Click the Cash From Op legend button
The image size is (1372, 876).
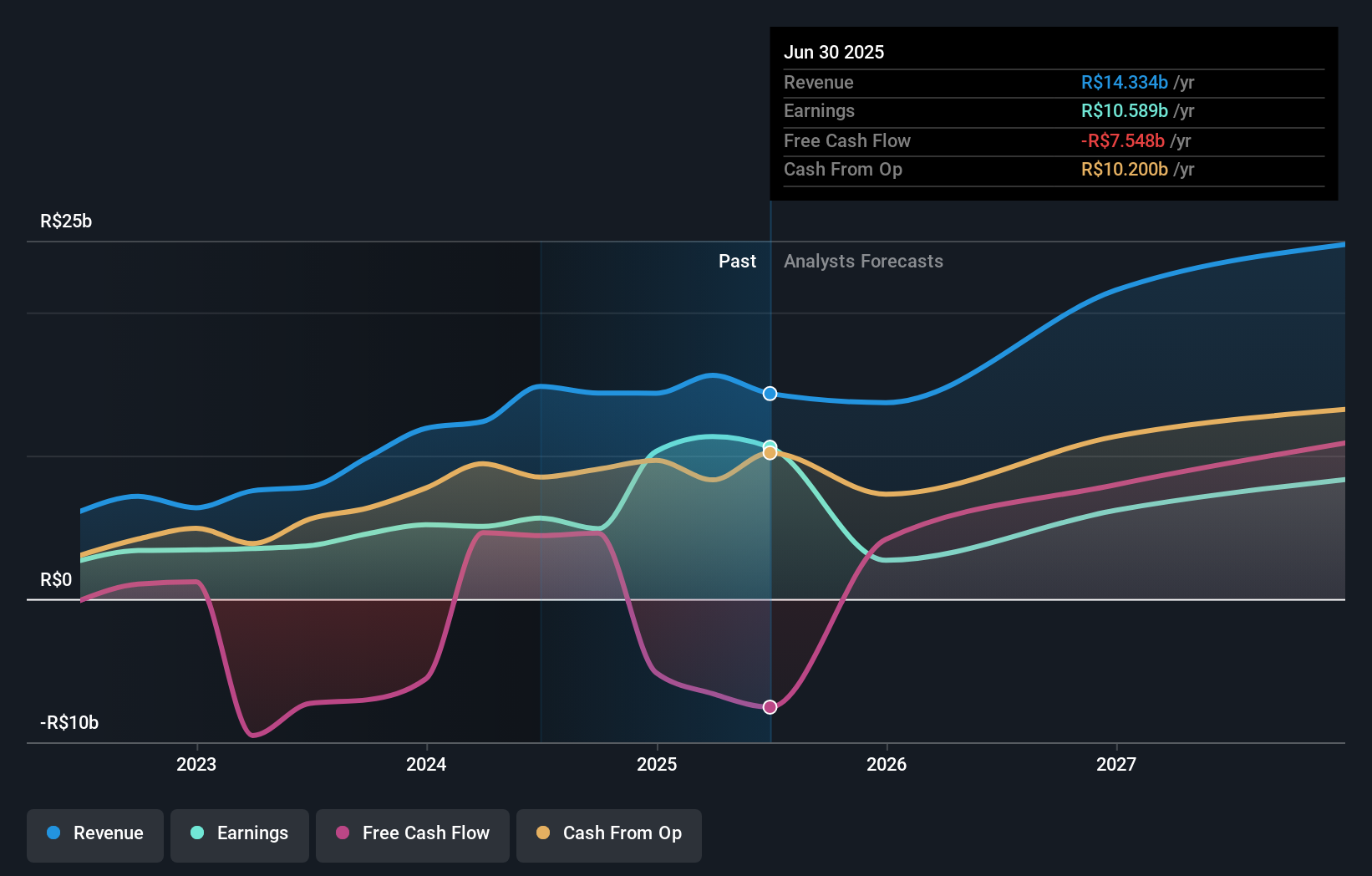coord(609,833)
